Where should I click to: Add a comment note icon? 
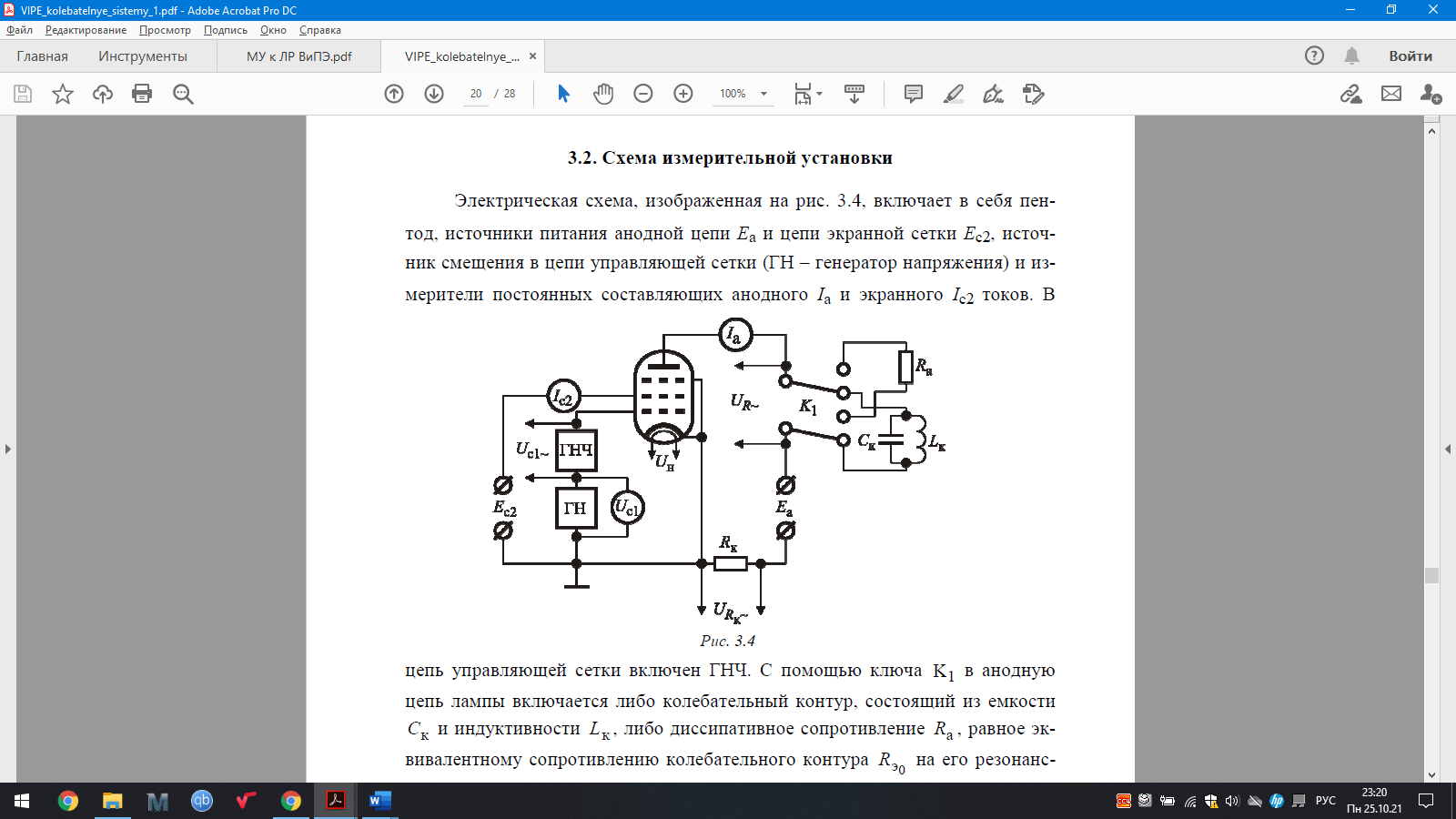914,94
